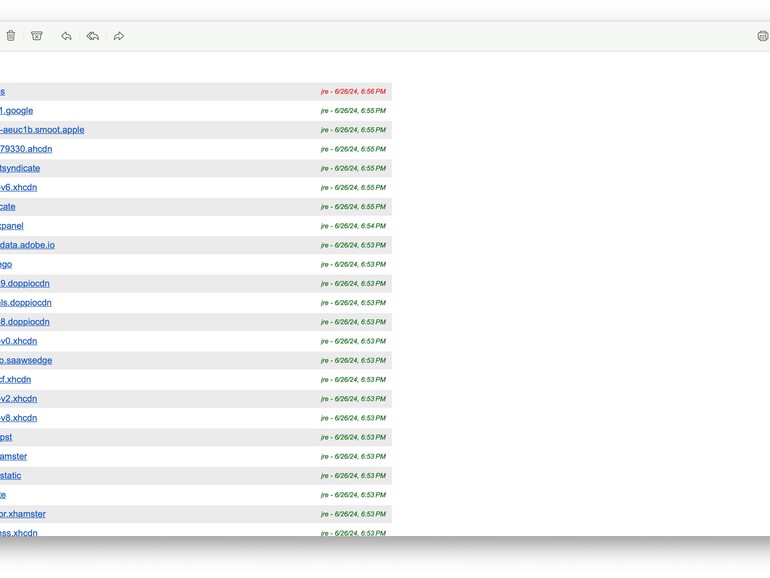The height and width of the screenshot is (578, 770).
Task: Follow the -v8.xhcdn link
Action: point(18,418)
